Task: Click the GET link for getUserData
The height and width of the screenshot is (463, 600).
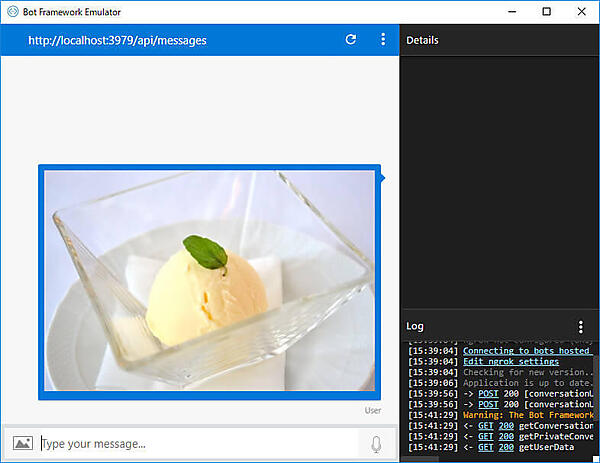Action: pos(486,447)
